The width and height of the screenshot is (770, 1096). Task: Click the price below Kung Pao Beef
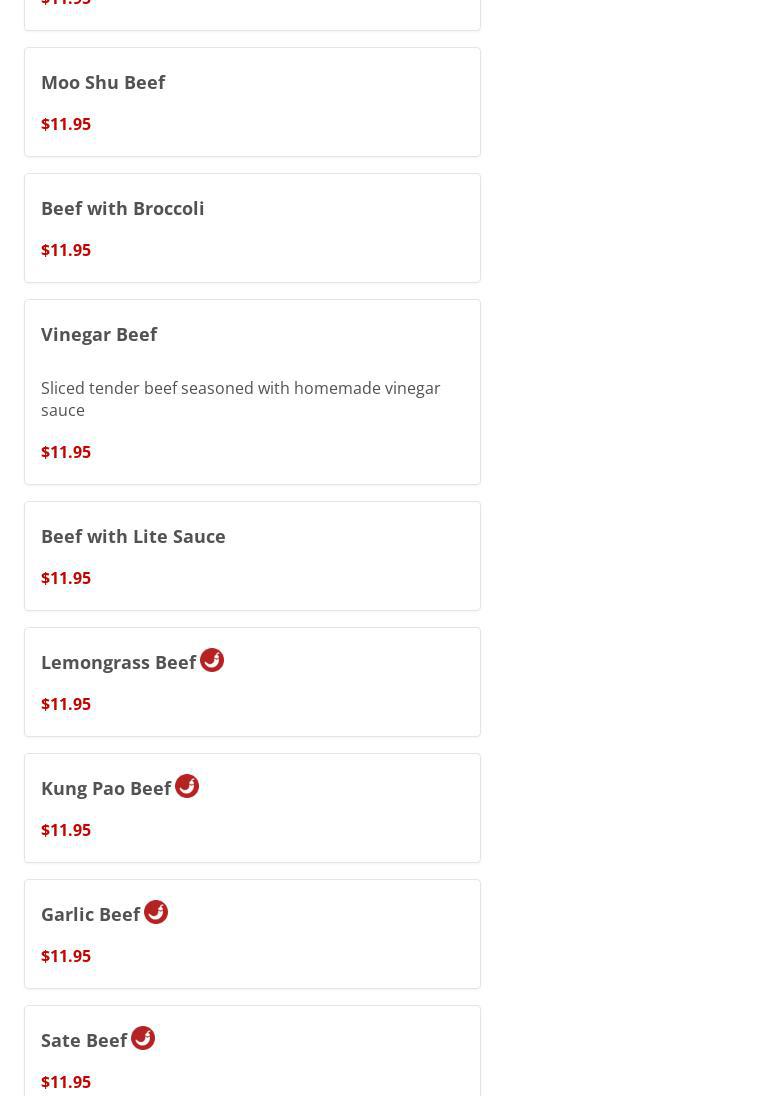(x=66, y=830)
